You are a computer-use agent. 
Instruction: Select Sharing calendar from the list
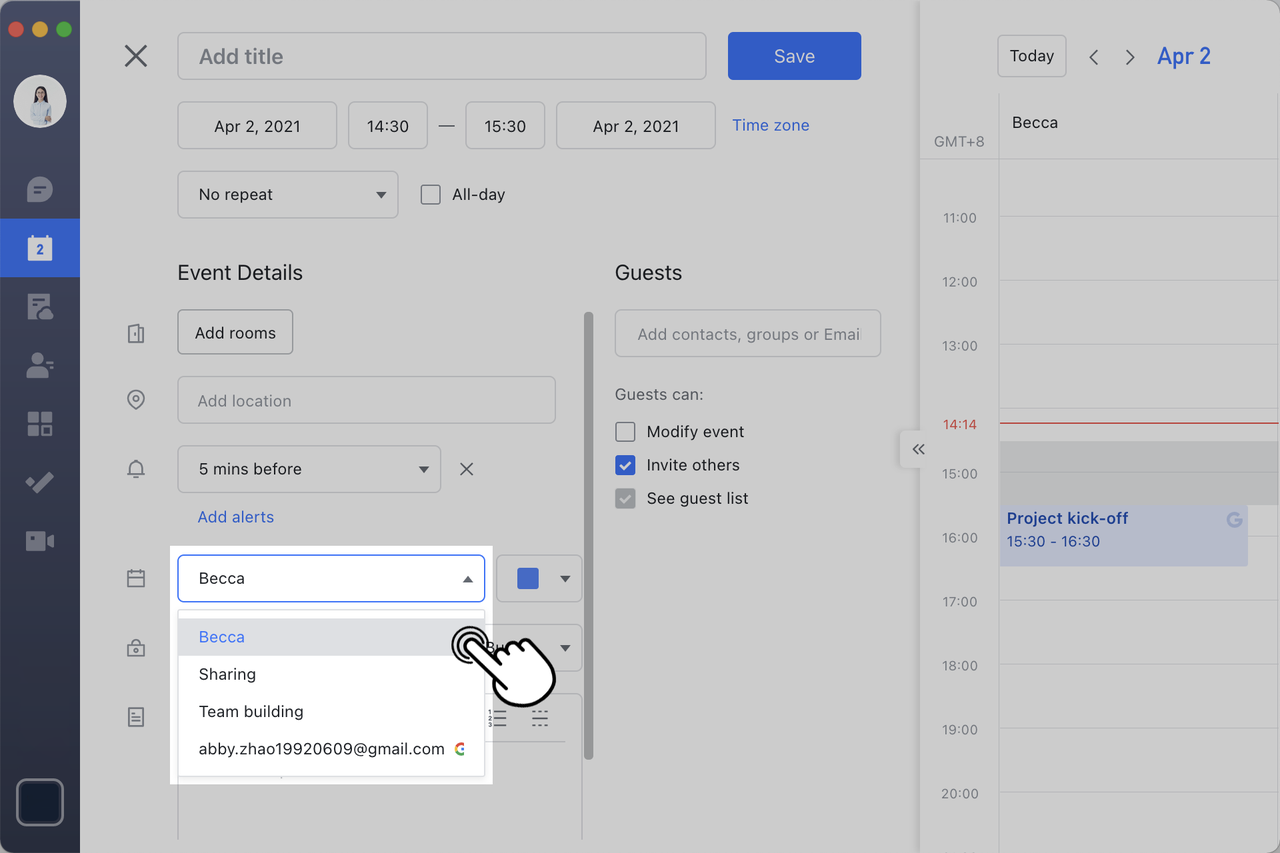(x=228, y=674)
